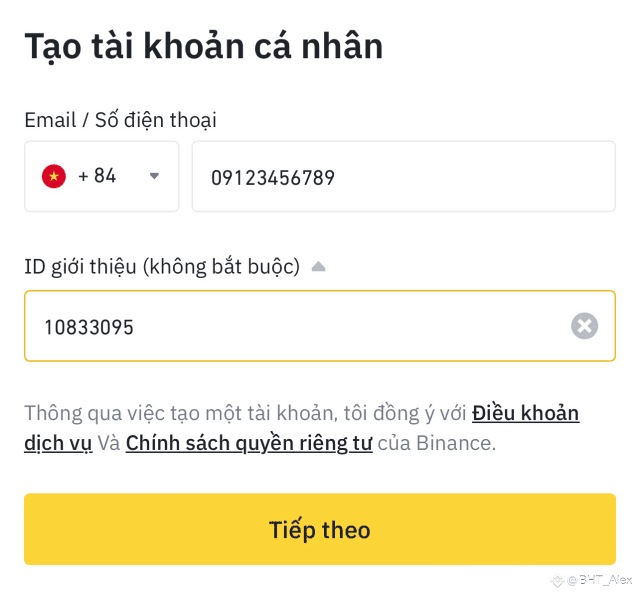The height and width of the screenshot is (597, 640).
Task: Collapse the ID giới thiệu section arrow
Action: click(318, 267)
